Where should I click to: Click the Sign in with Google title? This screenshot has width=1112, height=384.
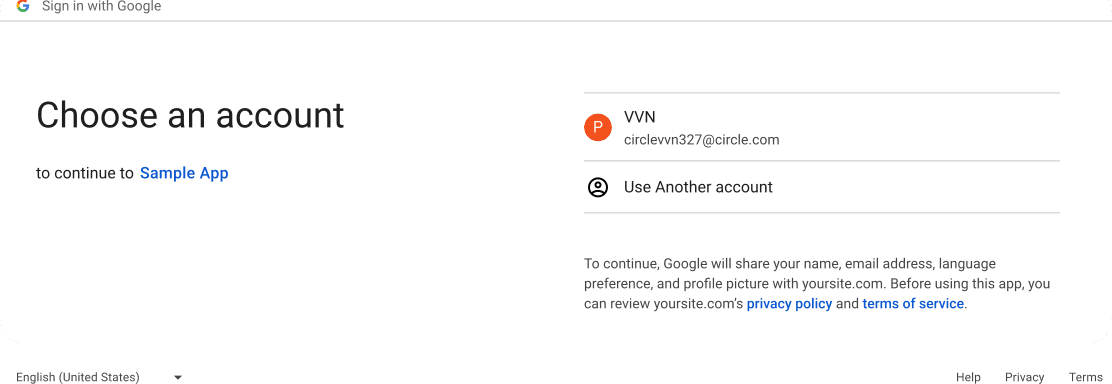[x=101, y=6]
